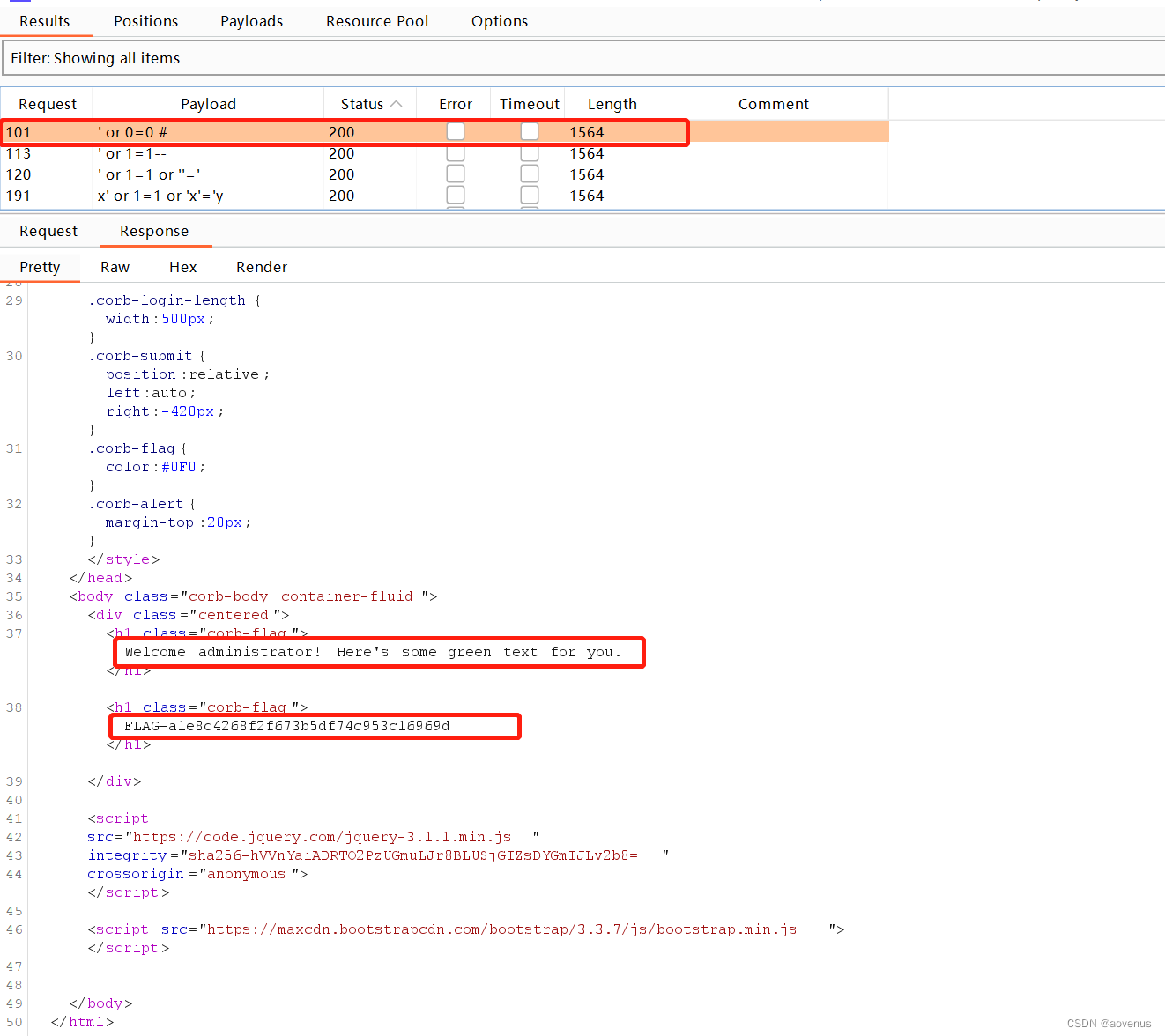Click the jquery-3.1.1.min.js src URL
Screen dimensions: 1165x1036
323,837
